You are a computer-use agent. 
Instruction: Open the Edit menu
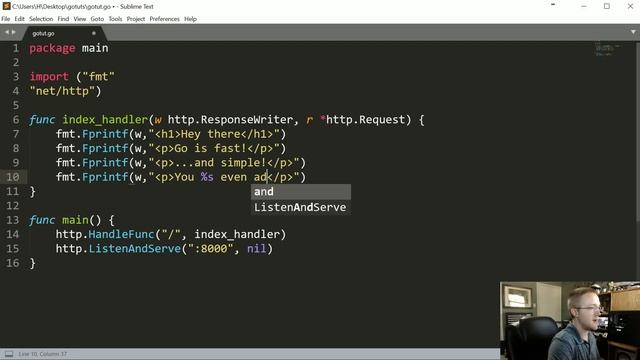[x=19, y=19]
